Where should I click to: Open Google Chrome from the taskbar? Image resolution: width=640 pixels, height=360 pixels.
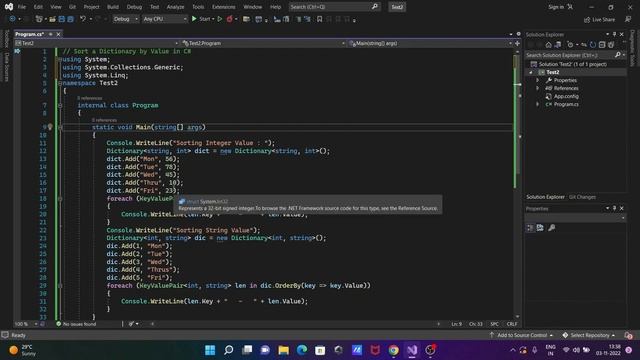coord(393,350)
